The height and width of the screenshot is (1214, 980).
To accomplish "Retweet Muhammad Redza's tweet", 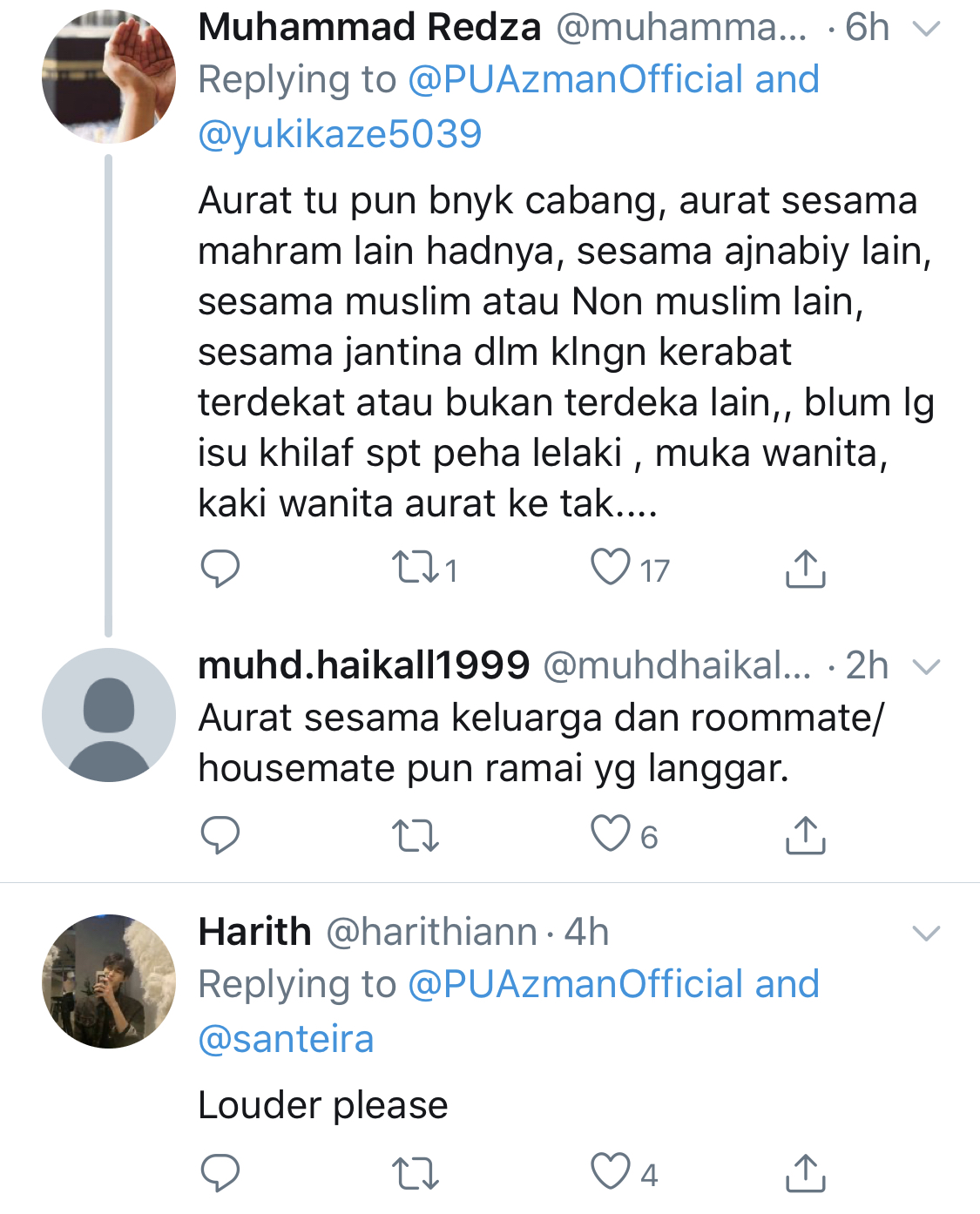I will click(x=416, y=569).
